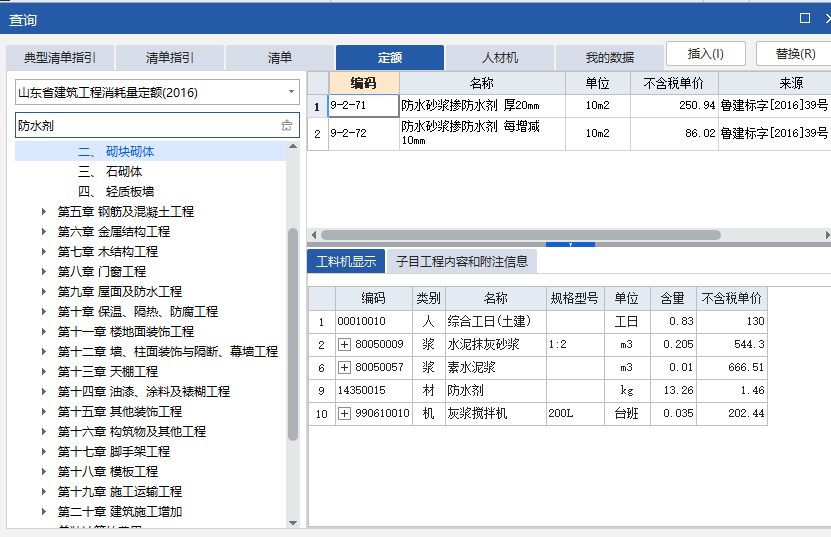Click upper table 名称 column header
This screenshot has width=831, height=537.
point(482,83)
